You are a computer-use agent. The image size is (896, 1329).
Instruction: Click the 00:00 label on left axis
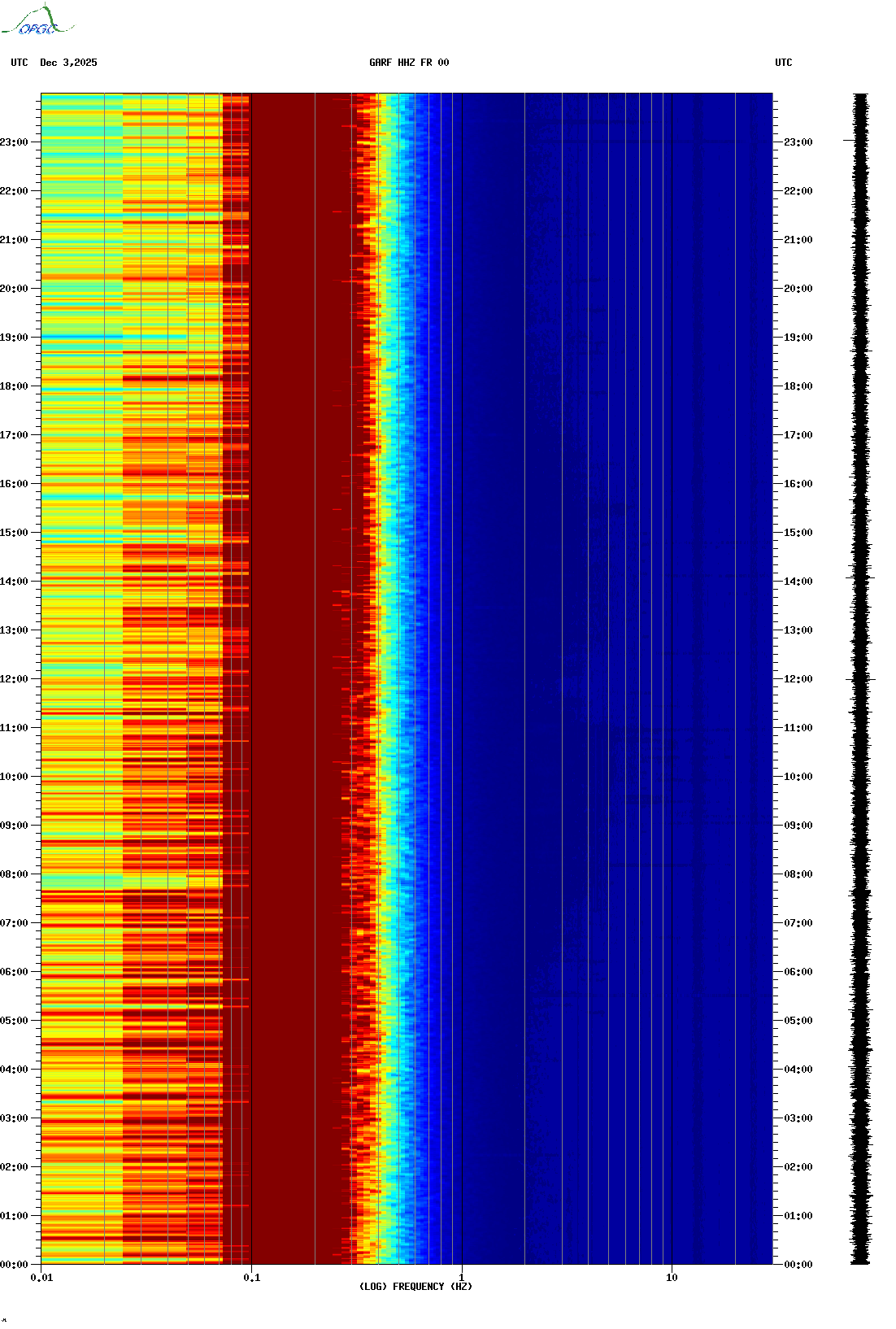tap(14, 1265)
